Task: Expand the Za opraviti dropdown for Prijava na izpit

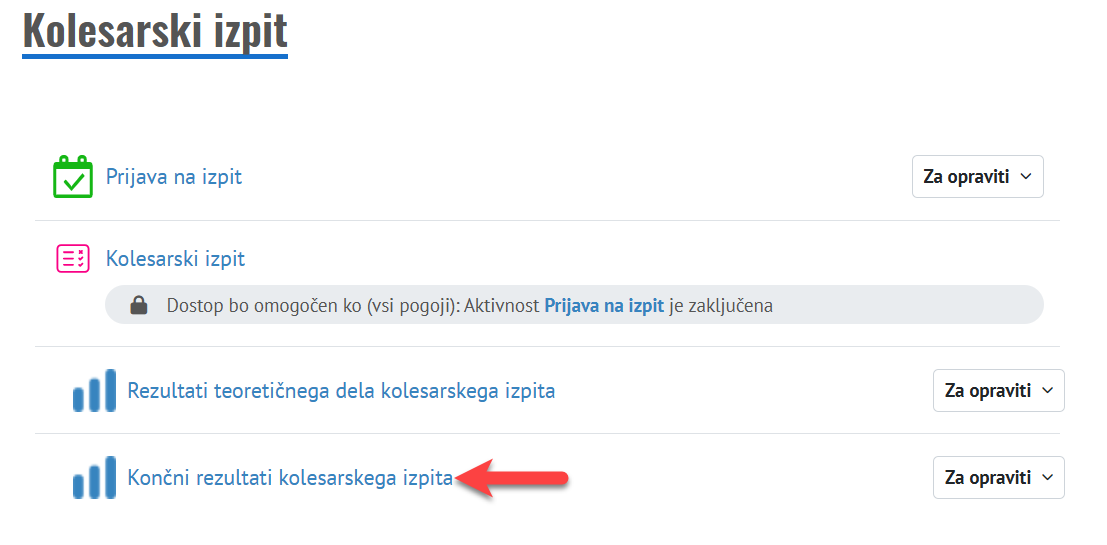Action: tap(977, 177)
